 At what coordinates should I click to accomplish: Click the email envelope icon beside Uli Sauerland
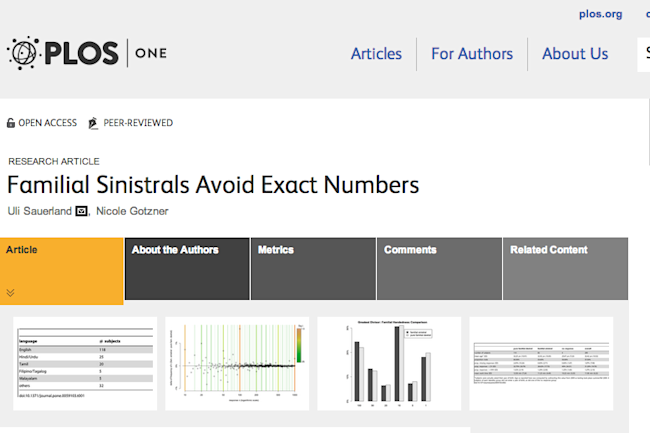click(81, 211)
